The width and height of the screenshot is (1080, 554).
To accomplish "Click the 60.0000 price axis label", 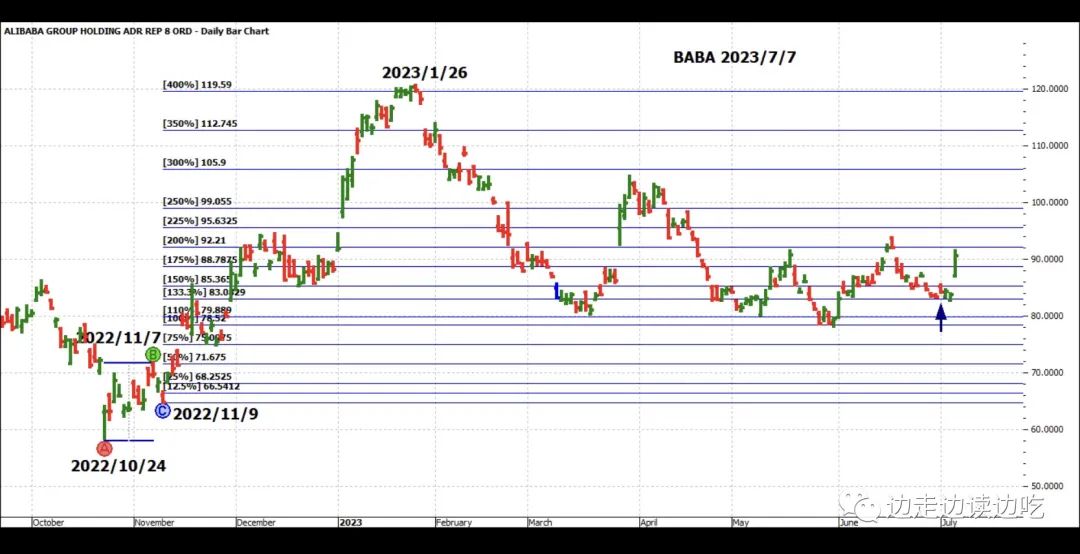I will point(1046,429).
